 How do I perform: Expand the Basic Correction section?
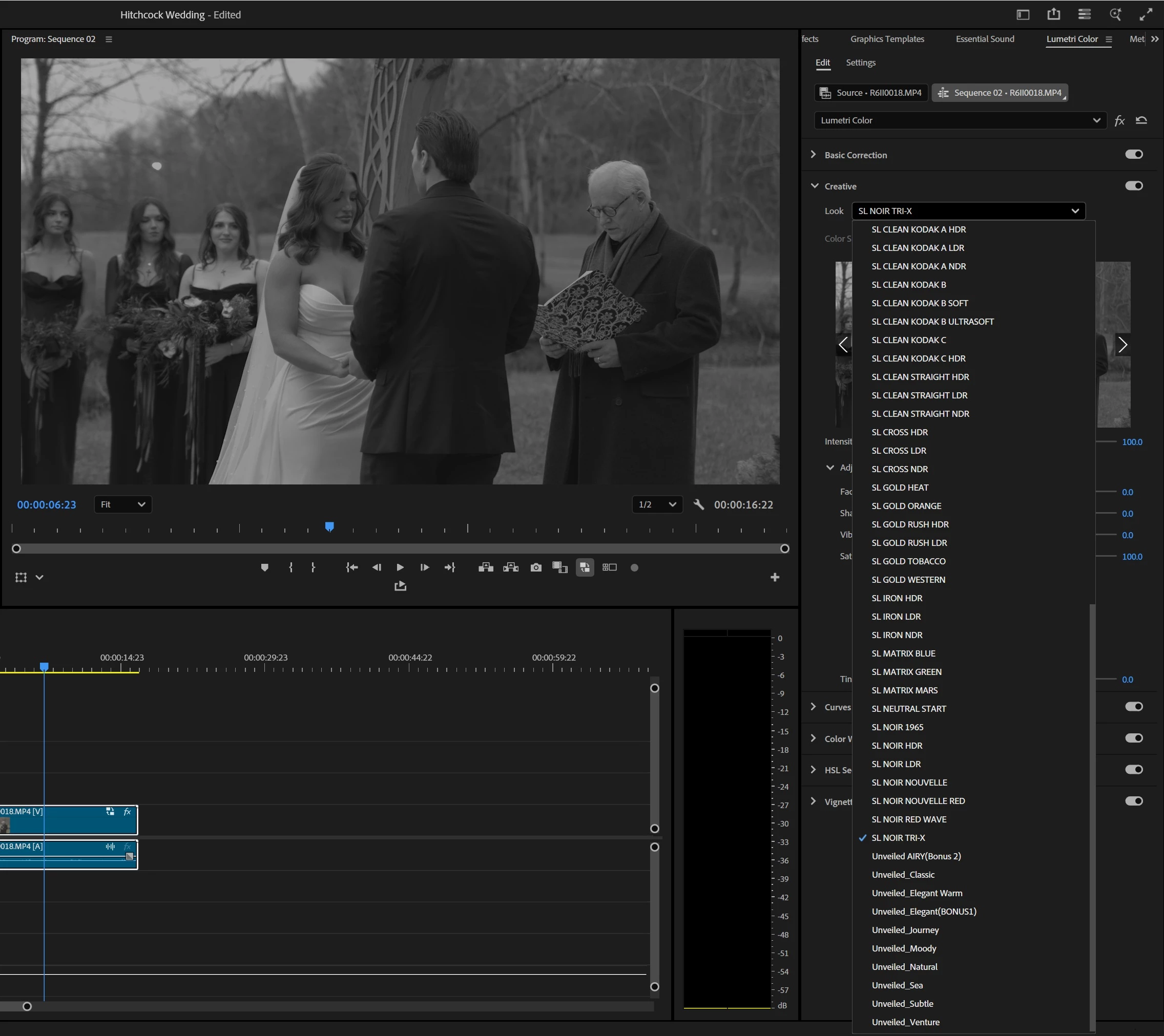pos(813,154)
